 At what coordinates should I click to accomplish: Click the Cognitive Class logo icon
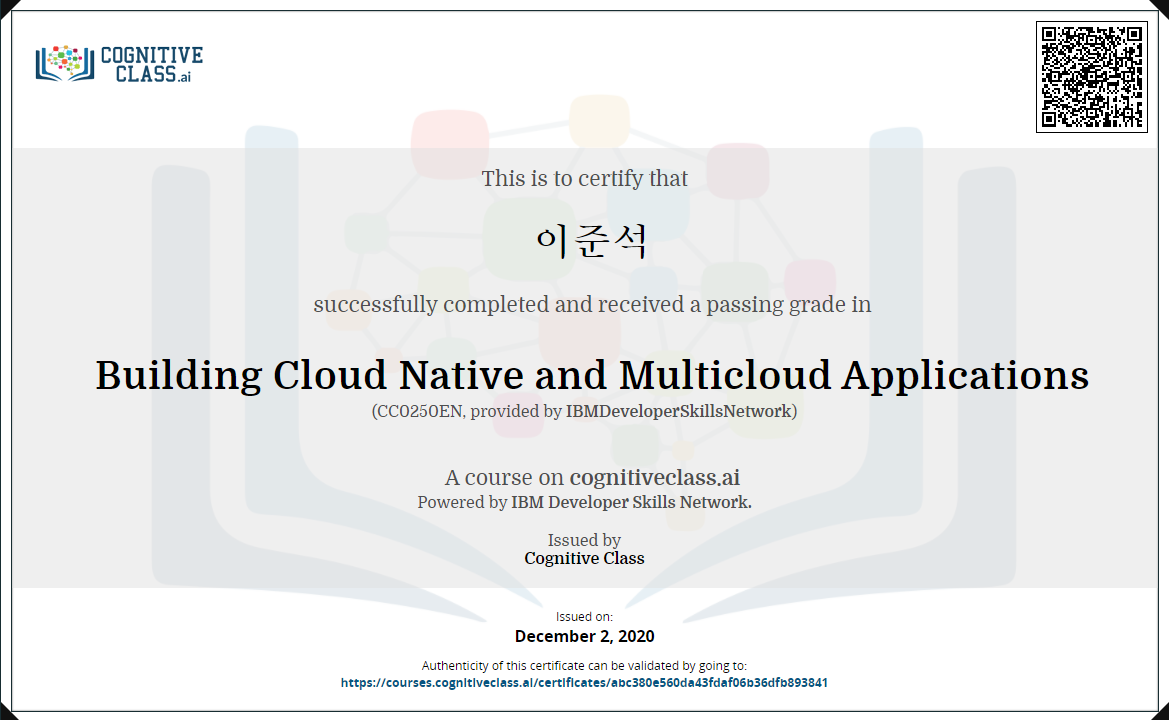point(65,63)
